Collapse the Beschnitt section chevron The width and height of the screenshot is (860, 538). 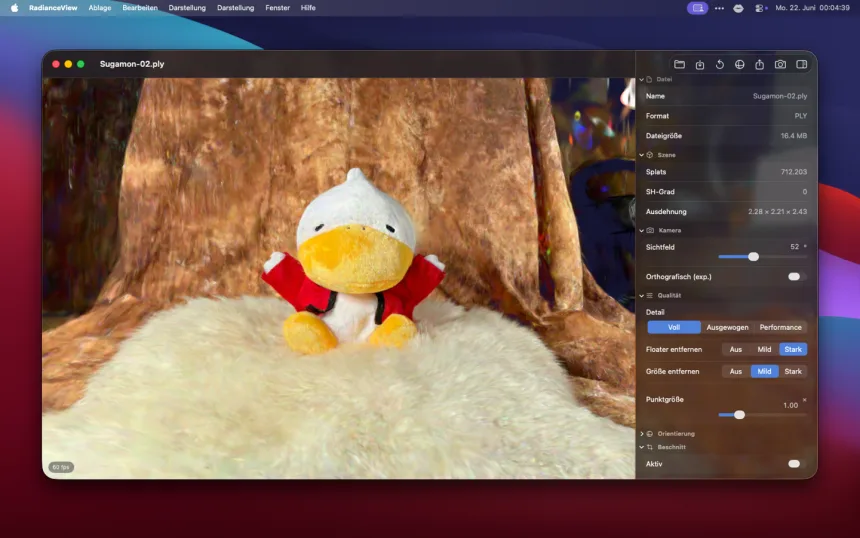[x=642, y=447]
